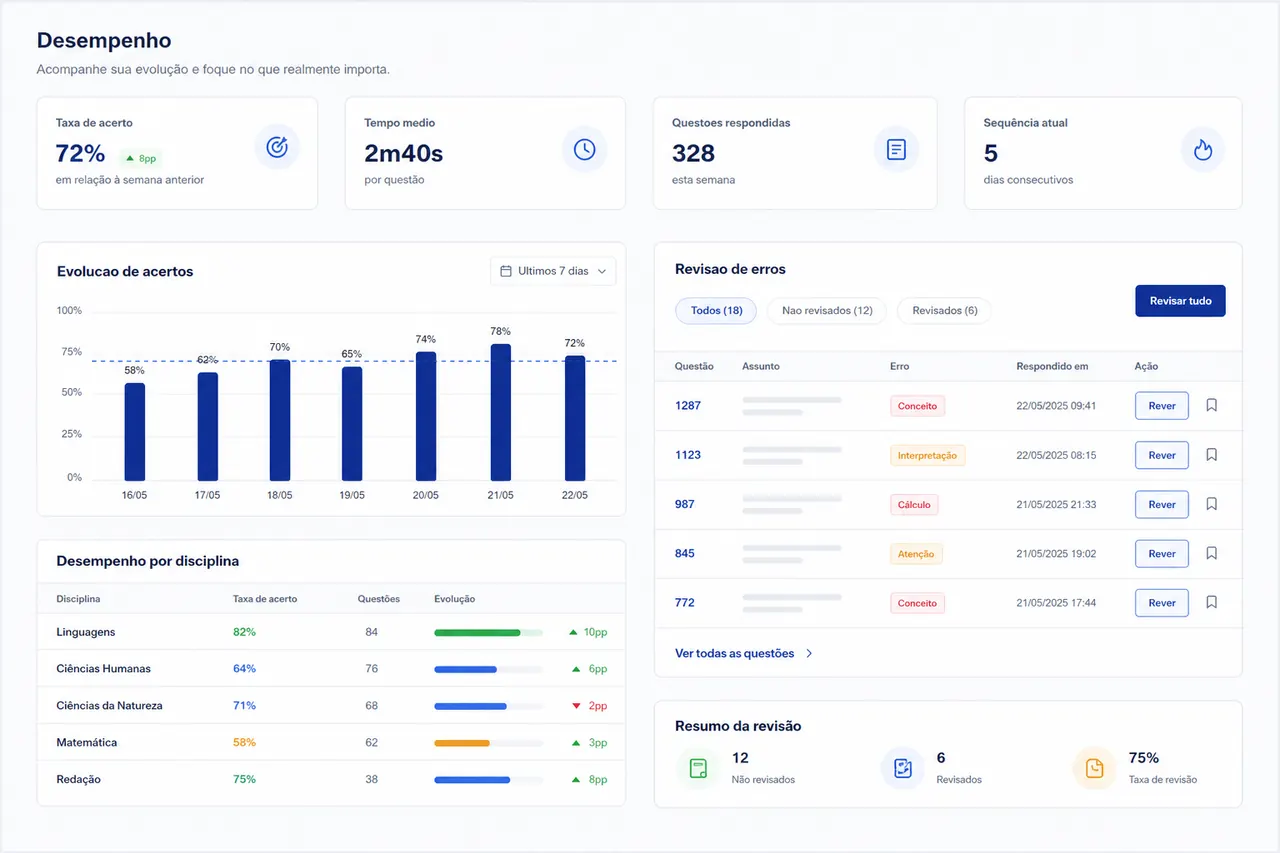The height and width of the screenshot is (853, 1280).
Task: Click the Evolução column header
Action: (455, 599)
